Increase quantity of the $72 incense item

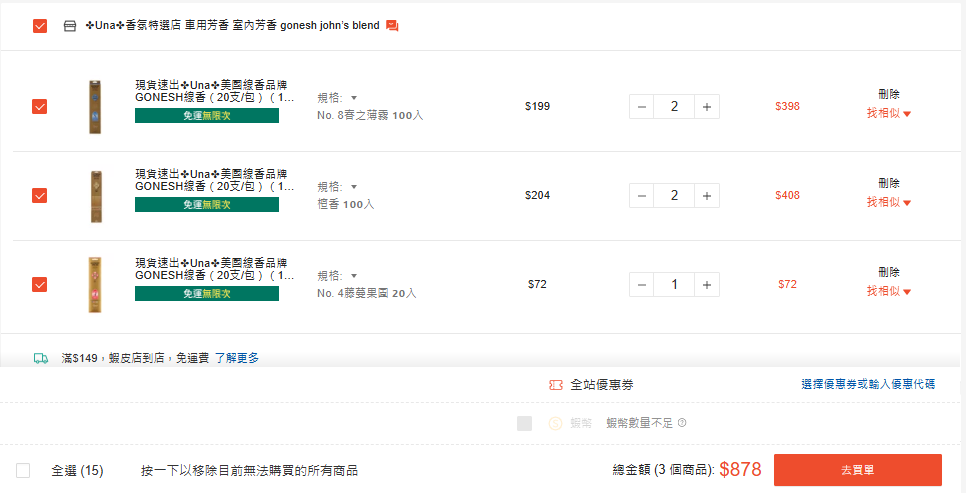pyautogui.click(x=706, y=285)
